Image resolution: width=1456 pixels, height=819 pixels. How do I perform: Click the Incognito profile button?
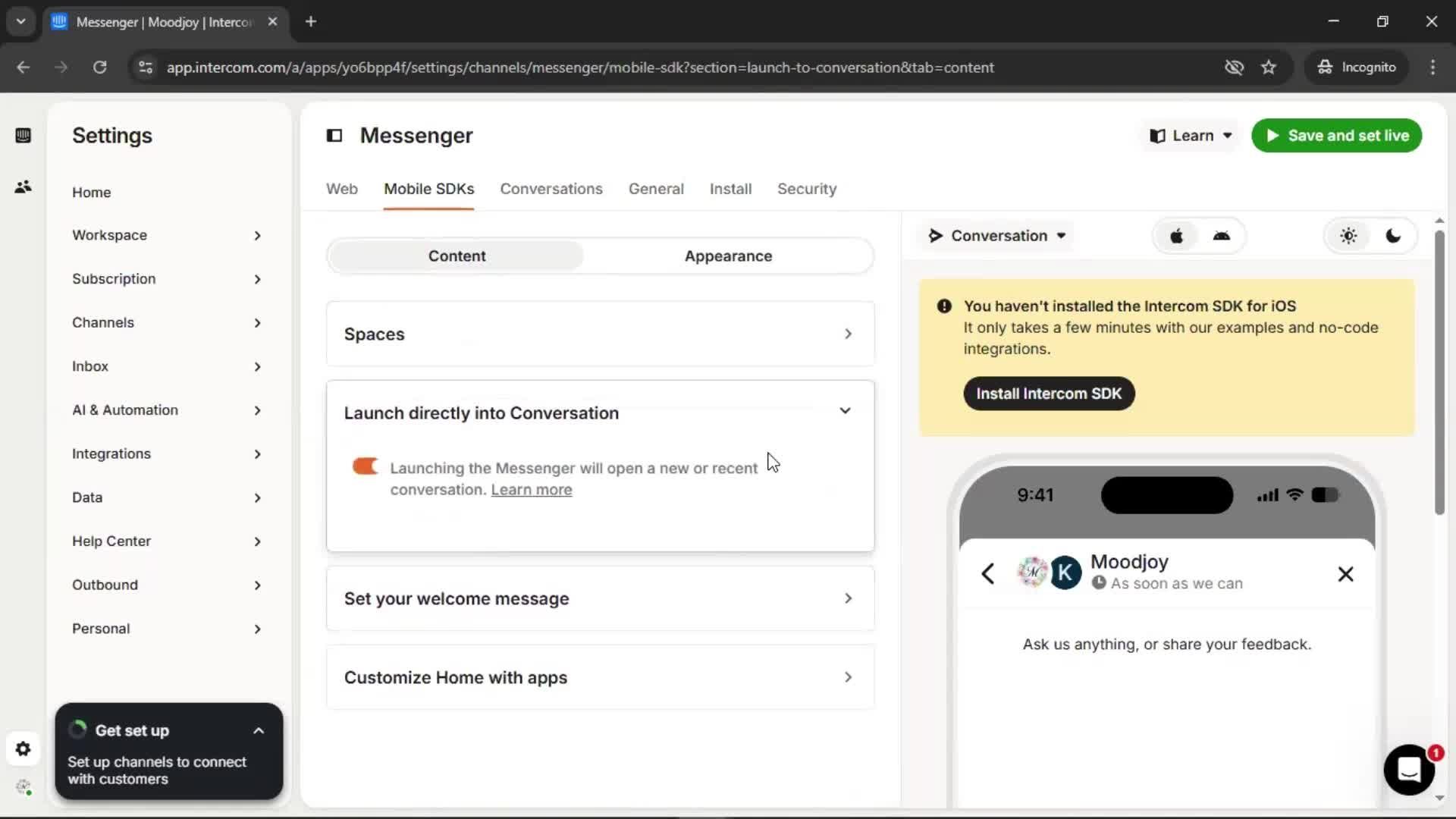click(1357, 67)
